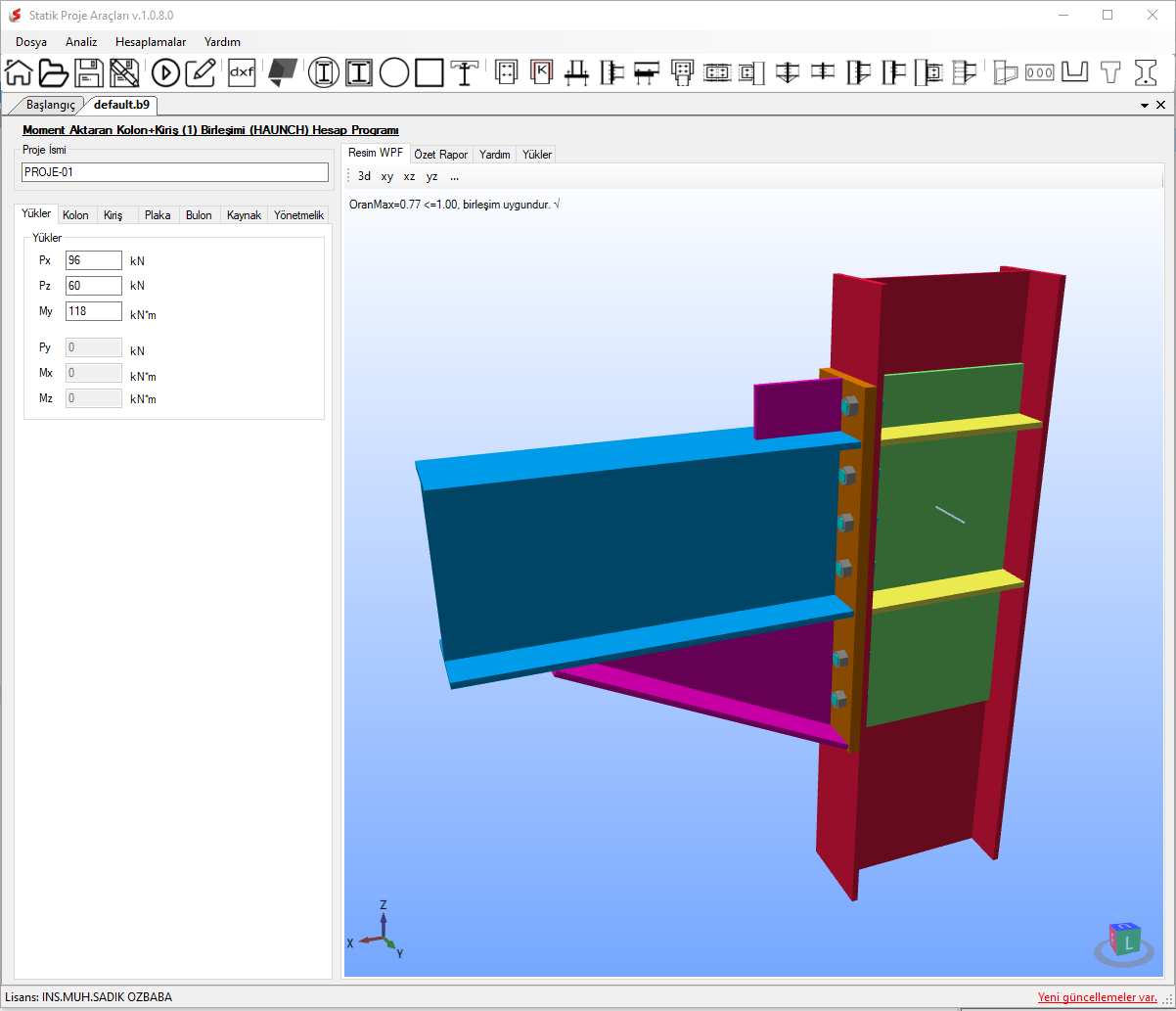Select the I-profile in circle icon

coord(324,72)
